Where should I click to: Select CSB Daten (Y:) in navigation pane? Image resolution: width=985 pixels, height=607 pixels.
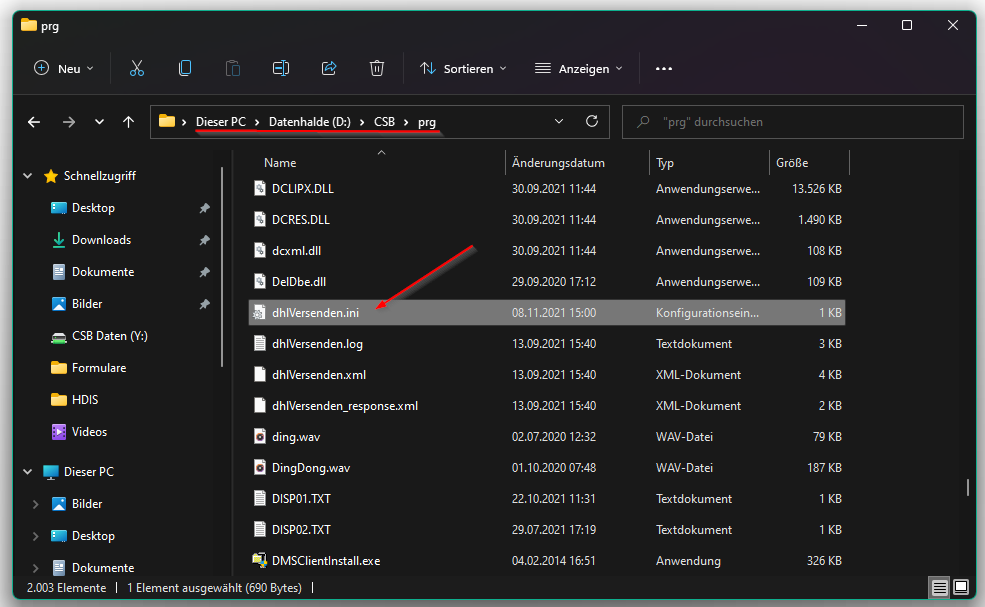tap(109, 336)
